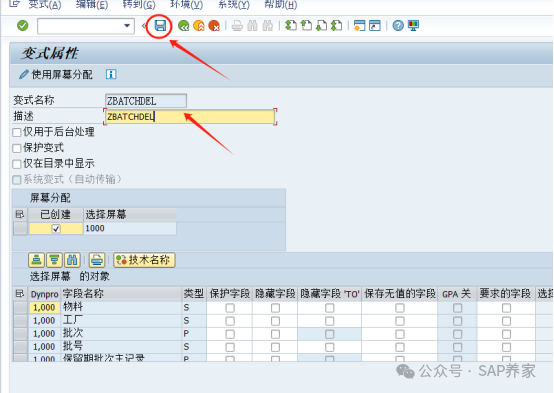Click the sort descending icon
The image size is (554, 393).
click(x=54, y=260)
